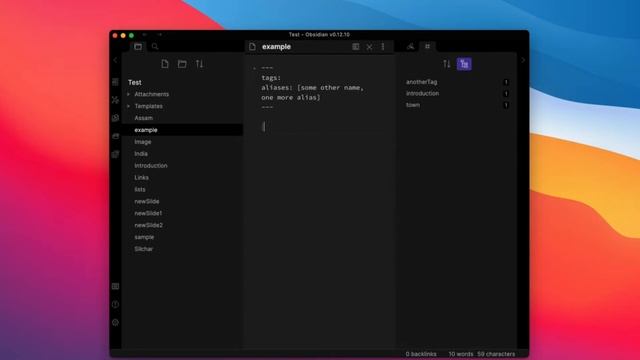
Task: Toggle preview mode for the example note
Action: tap(356, 47)
